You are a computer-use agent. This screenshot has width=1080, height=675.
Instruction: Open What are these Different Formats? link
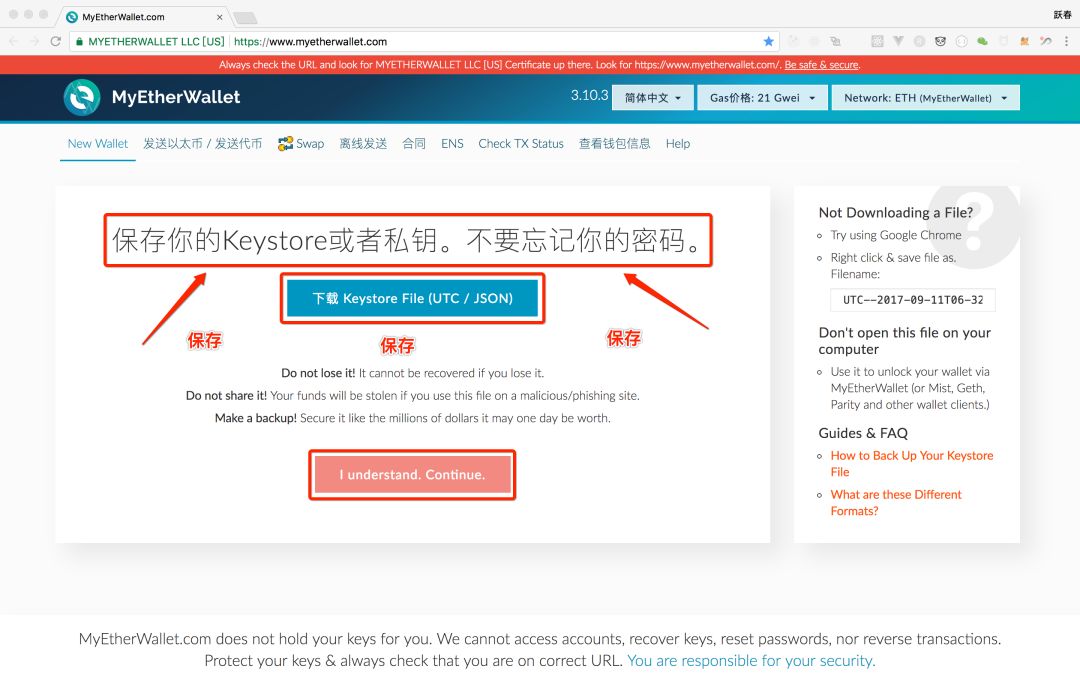pyautogui.click(x=895, y=503)
